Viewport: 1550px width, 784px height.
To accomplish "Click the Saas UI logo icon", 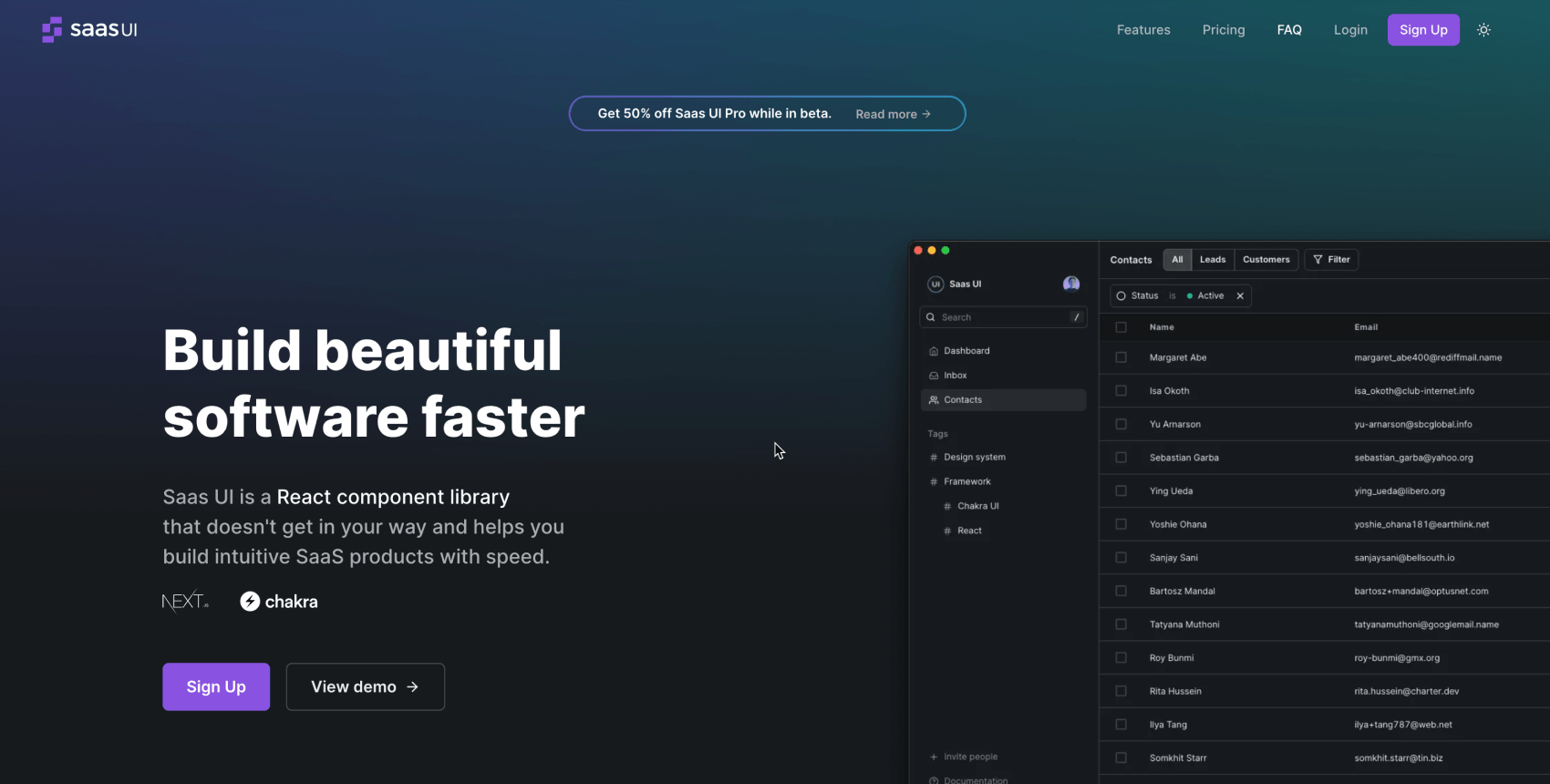I will 52,30.
